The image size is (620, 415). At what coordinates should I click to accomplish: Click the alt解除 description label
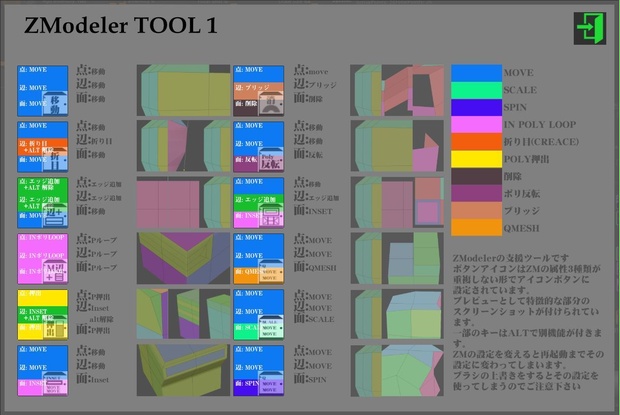point(101,319)
